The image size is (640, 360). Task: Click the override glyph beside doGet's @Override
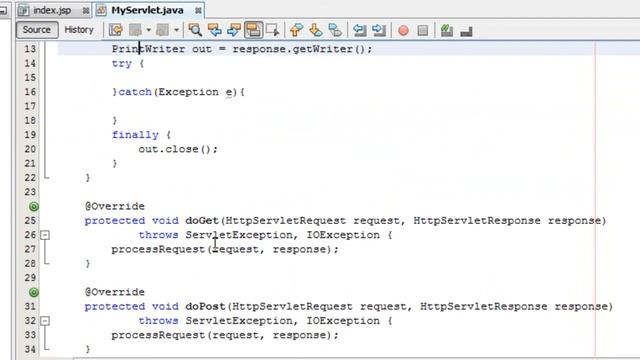(34, 207)
